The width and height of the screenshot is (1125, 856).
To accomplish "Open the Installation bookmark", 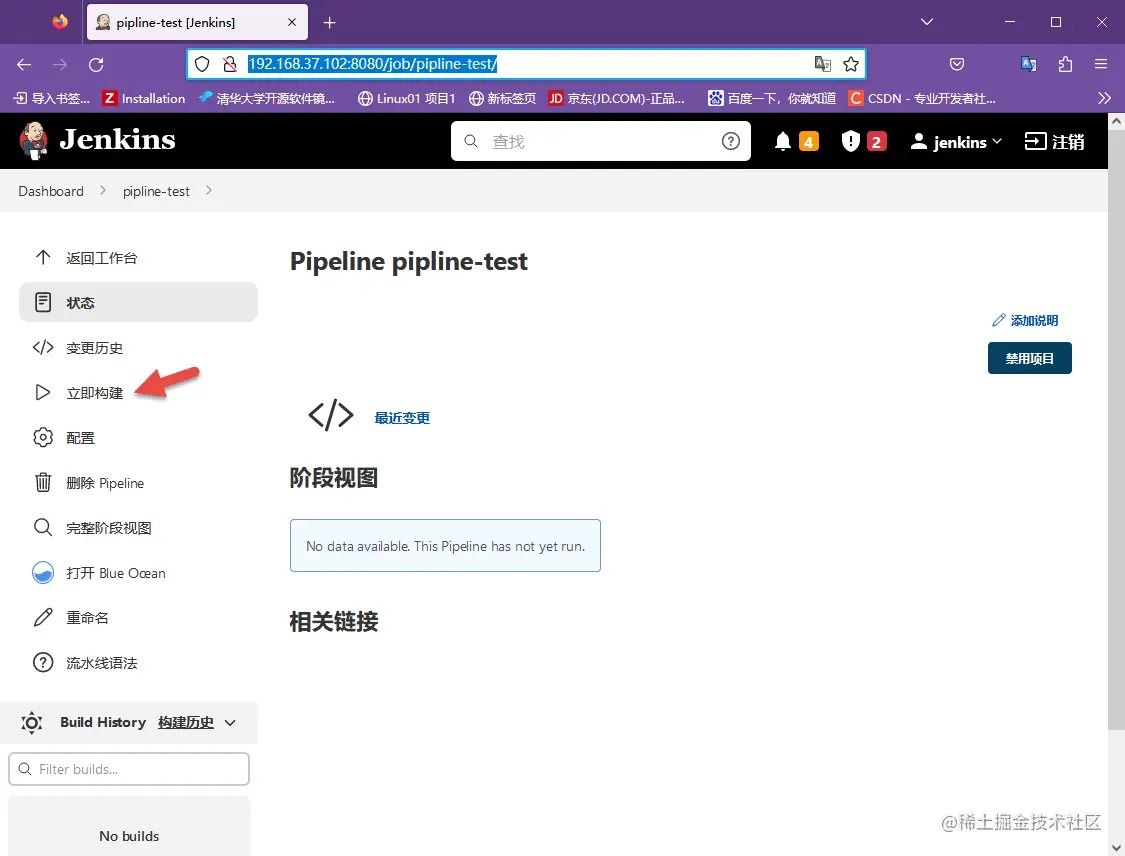I will tap(143, 98).
